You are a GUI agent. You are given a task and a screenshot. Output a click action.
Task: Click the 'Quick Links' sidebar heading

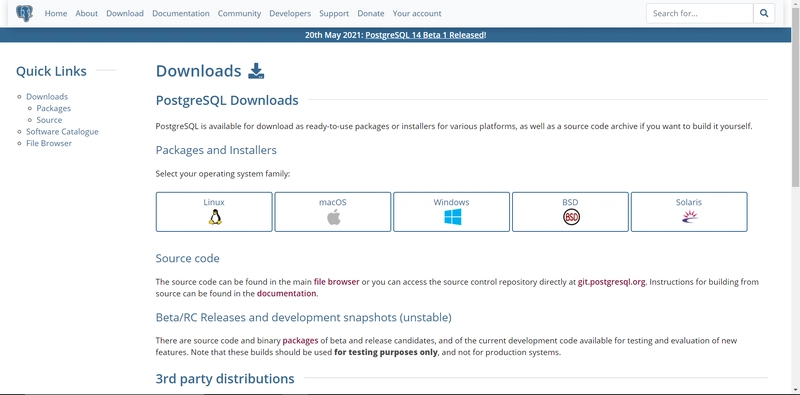coord(51,71)
